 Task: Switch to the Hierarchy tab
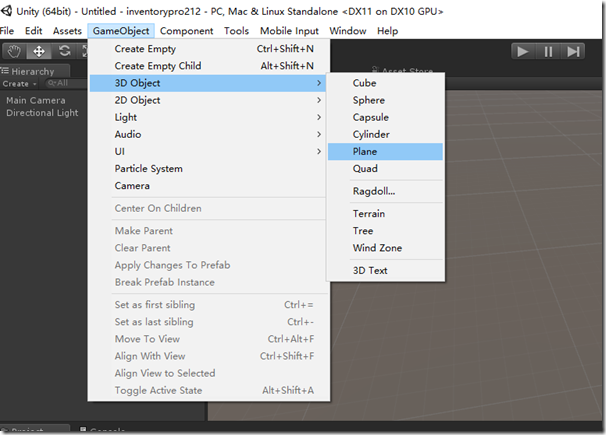[x=35, y=71]
